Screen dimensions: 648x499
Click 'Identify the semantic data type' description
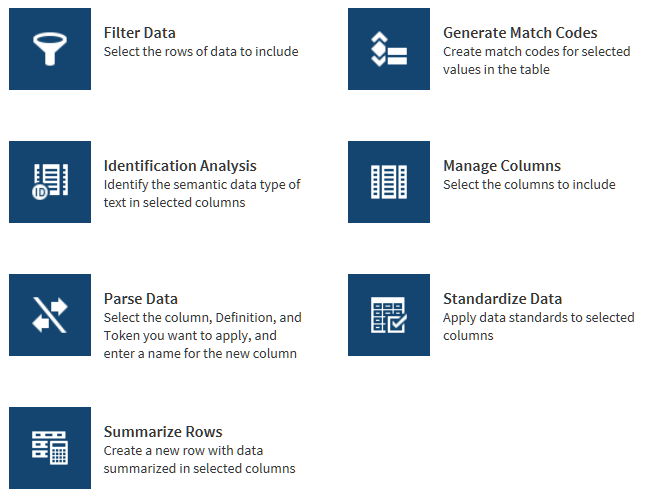click(x=202, y=193)
